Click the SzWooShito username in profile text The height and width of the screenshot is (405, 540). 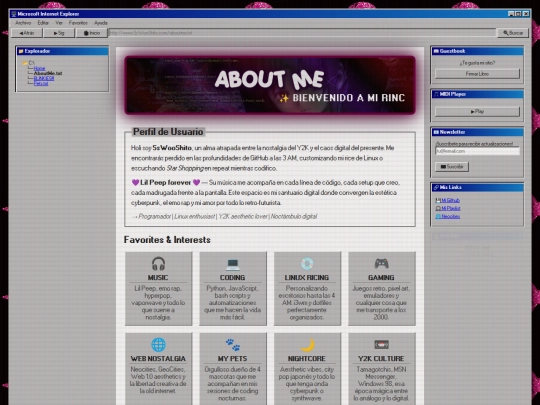click(172, 148)
